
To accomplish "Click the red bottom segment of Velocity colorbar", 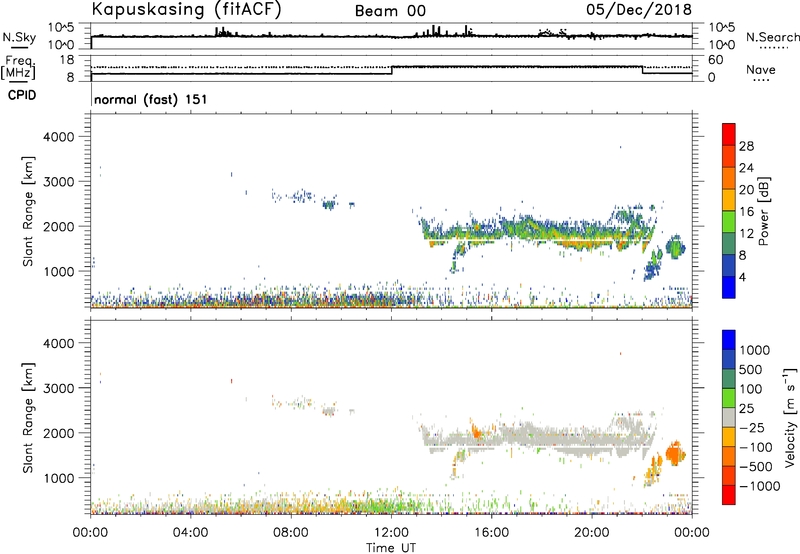I will 729,495.
